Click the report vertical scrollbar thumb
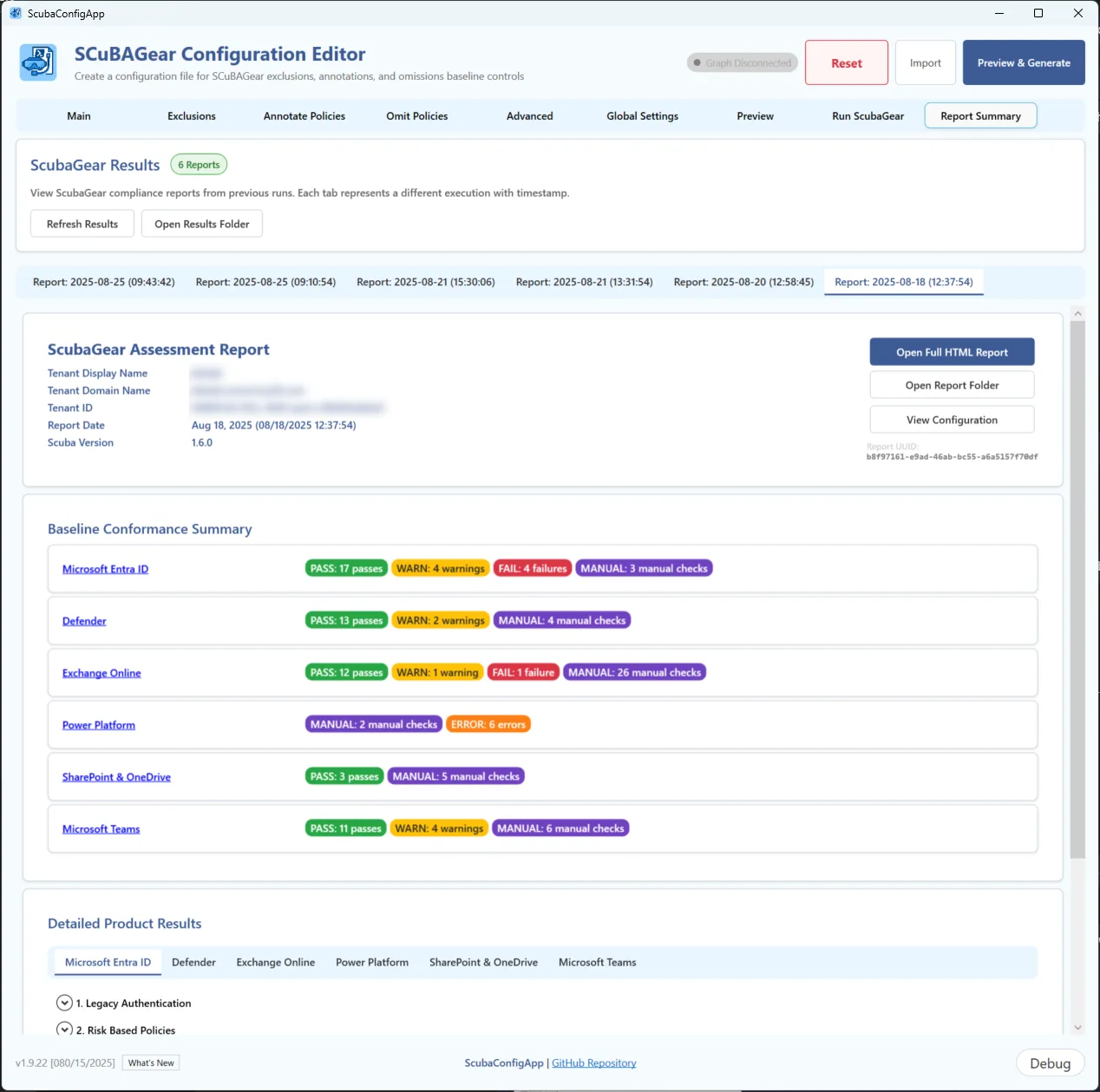The width and height of the screenshot is (1100, 1092). pyautogui.click(x=1077, y=590)
